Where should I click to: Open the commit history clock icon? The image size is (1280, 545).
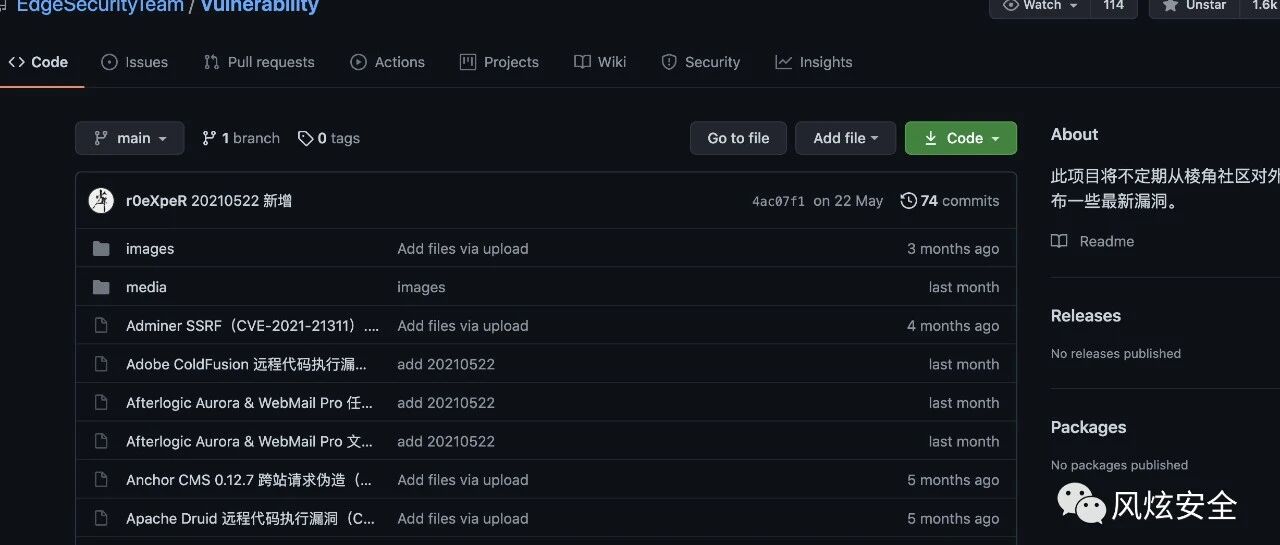point(908,200)
